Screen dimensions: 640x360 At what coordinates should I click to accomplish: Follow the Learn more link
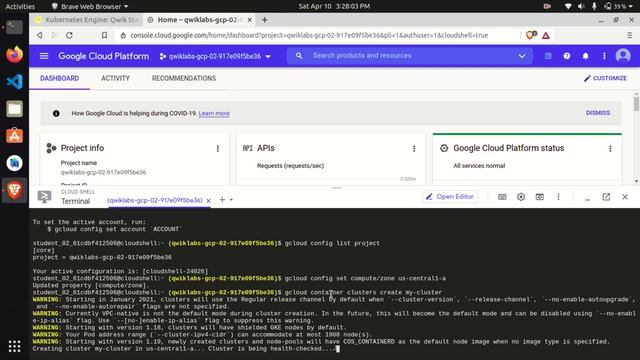[214, 113]
